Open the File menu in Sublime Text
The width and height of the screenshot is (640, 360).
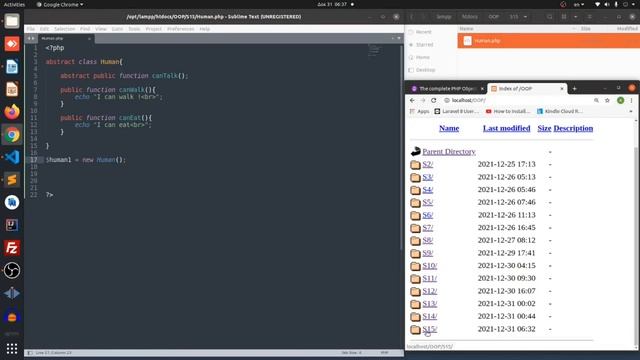click(x=31, y=29)
